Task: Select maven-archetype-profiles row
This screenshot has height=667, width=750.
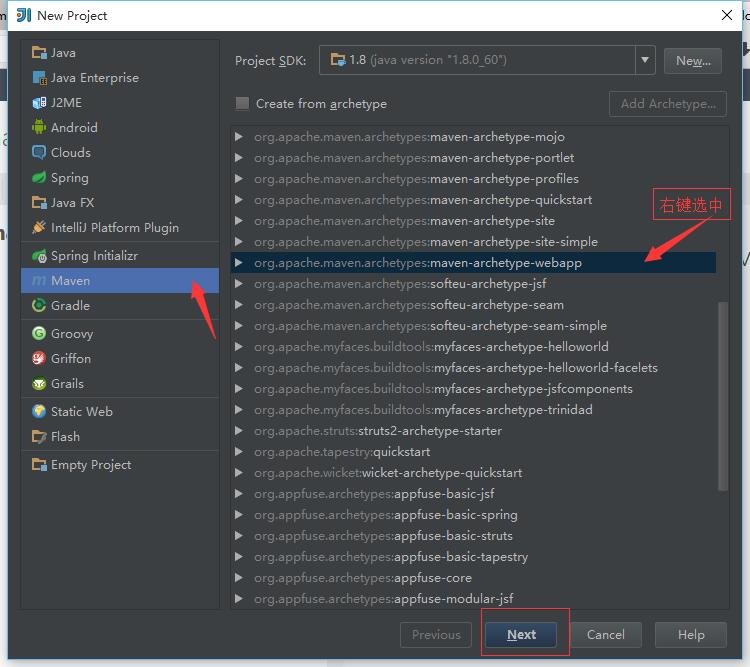Action: 473,179
